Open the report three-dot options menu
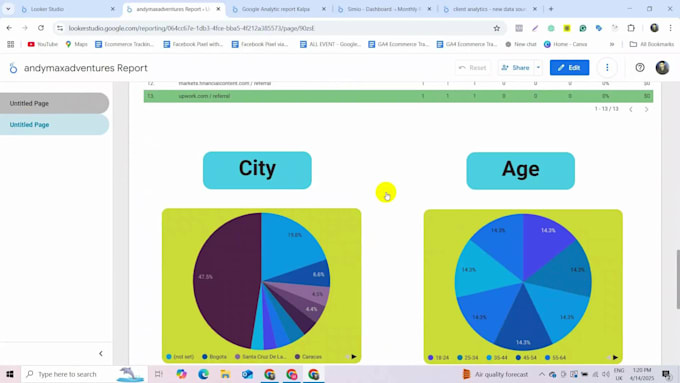The height and width of the screenshot is (383, 680). (x=607, y=68)
